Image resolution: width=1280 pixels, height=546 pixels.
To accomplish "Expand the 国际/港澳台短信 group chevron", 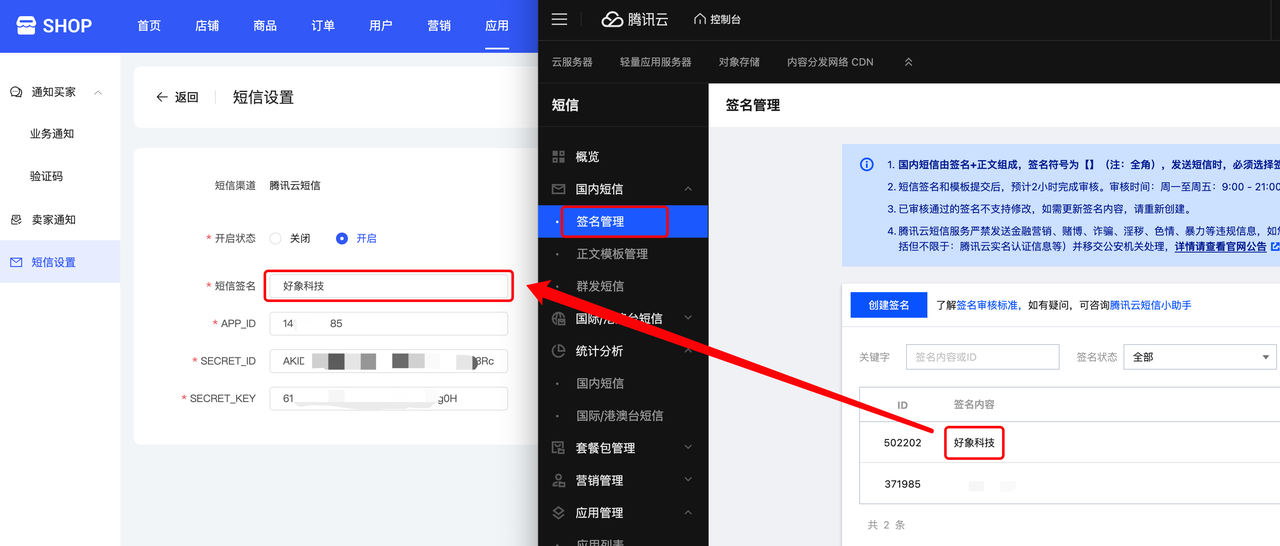I will pos(688,318).
